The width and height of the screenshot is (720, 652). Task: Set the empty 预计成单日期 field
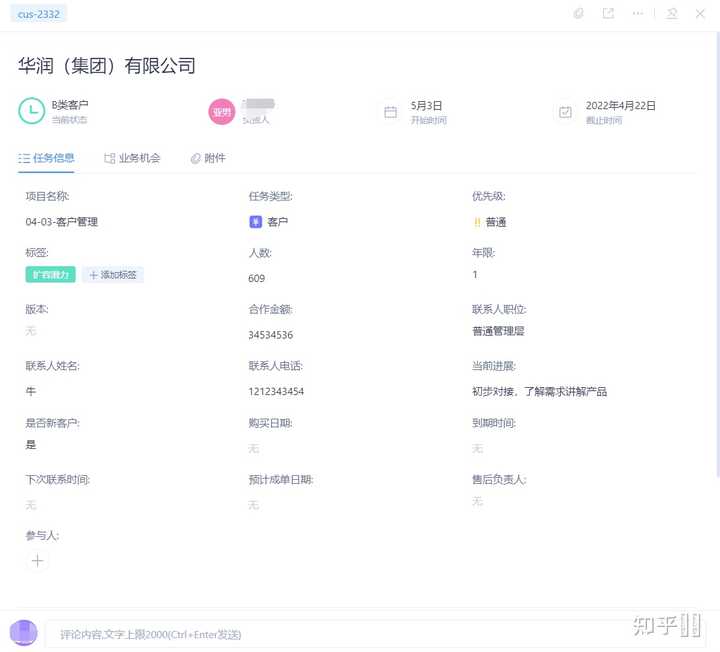(x=254, y=505)
